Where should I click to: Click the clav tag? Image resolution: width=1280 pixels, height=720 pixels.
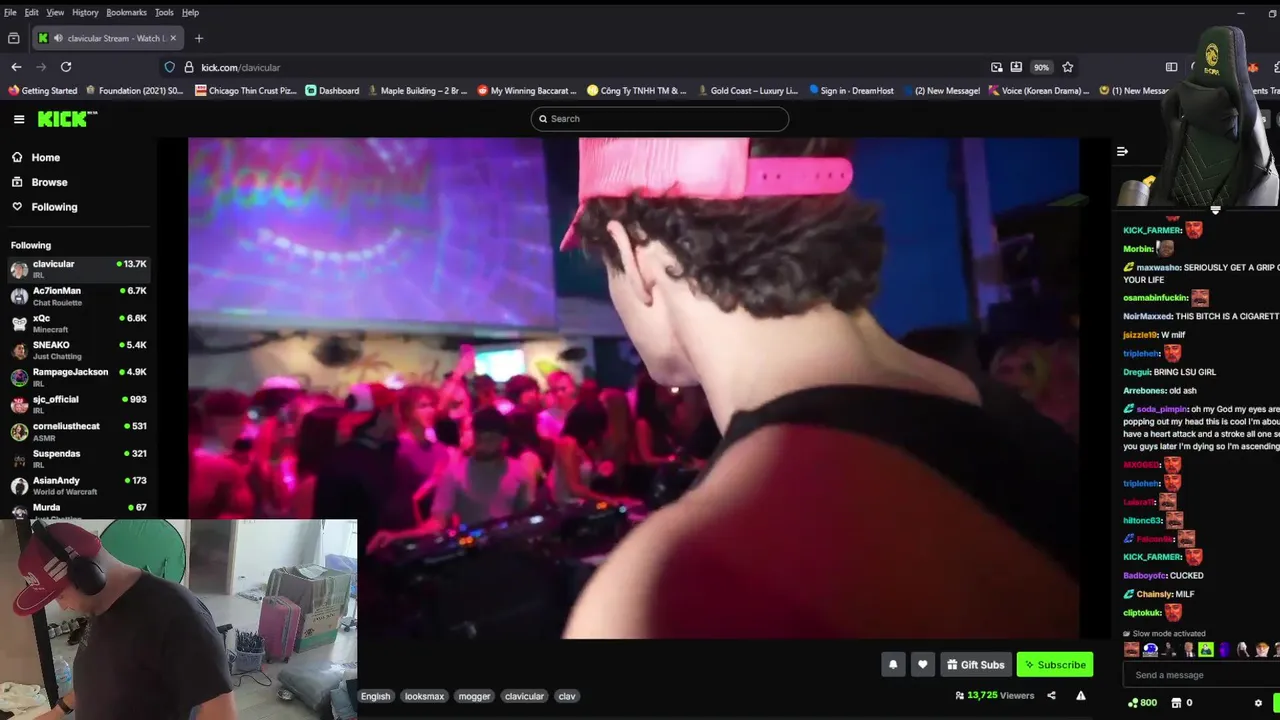(567, 696)
